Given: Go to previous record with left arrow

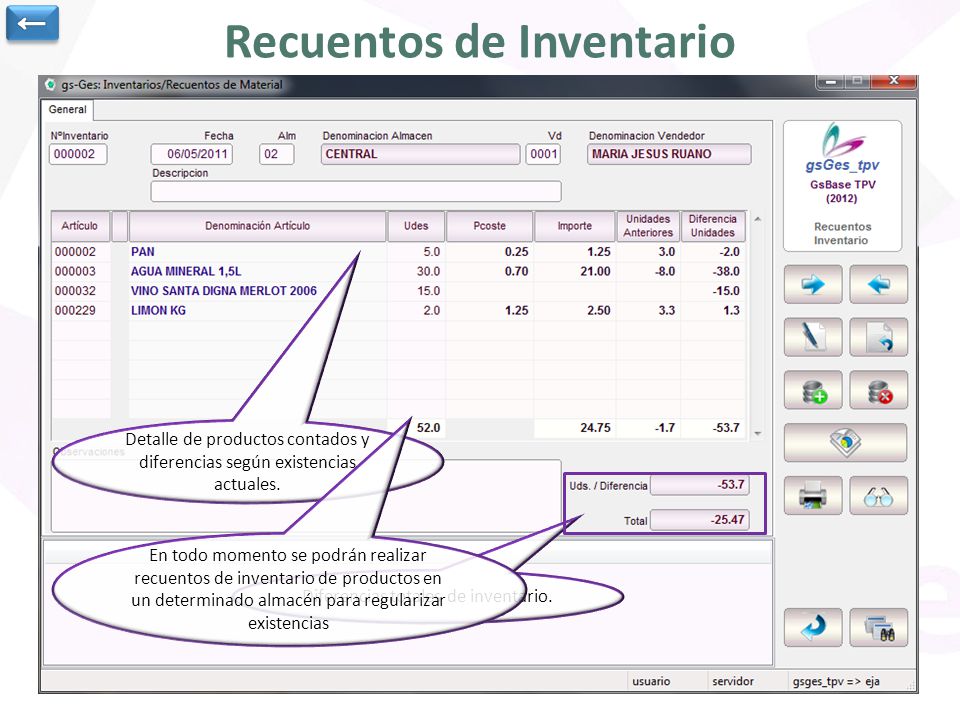Looking at the screenshot, I should (879, 284).
